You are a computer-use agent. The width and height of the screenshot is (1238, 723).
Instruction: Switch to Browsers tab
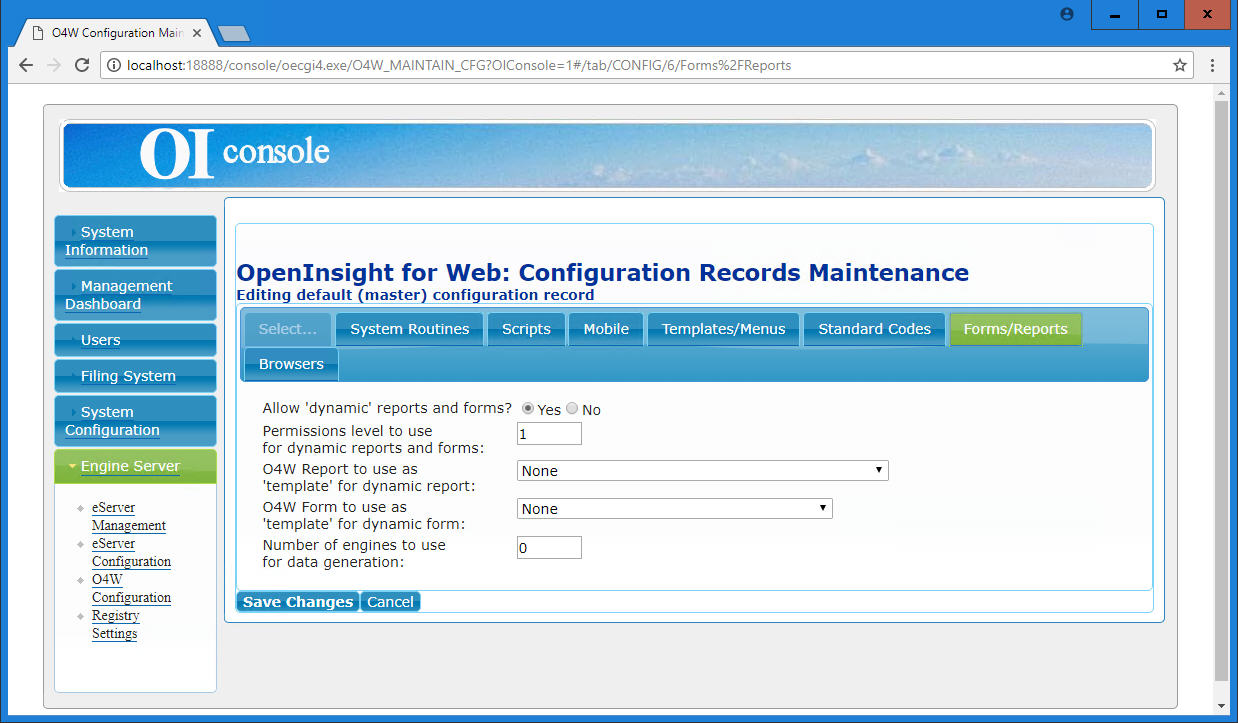pyautogui.click(x=291, y=364)
